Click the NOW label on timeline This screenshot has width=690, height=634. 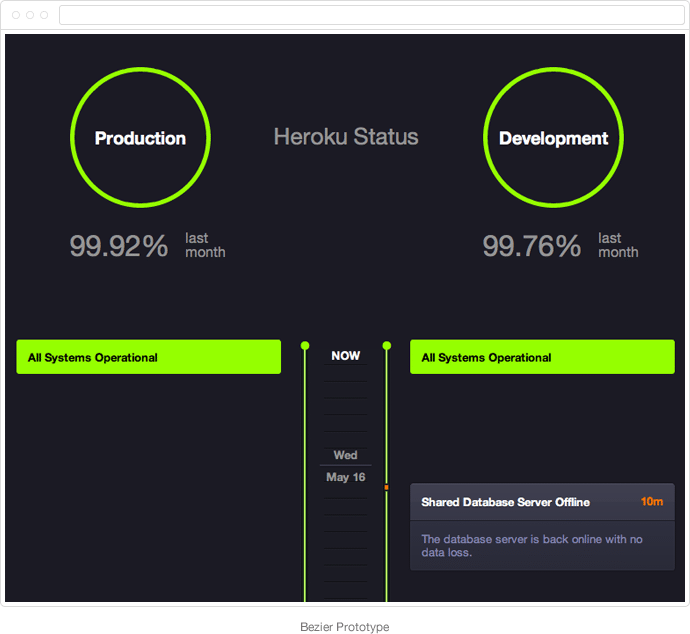[346, 356]
